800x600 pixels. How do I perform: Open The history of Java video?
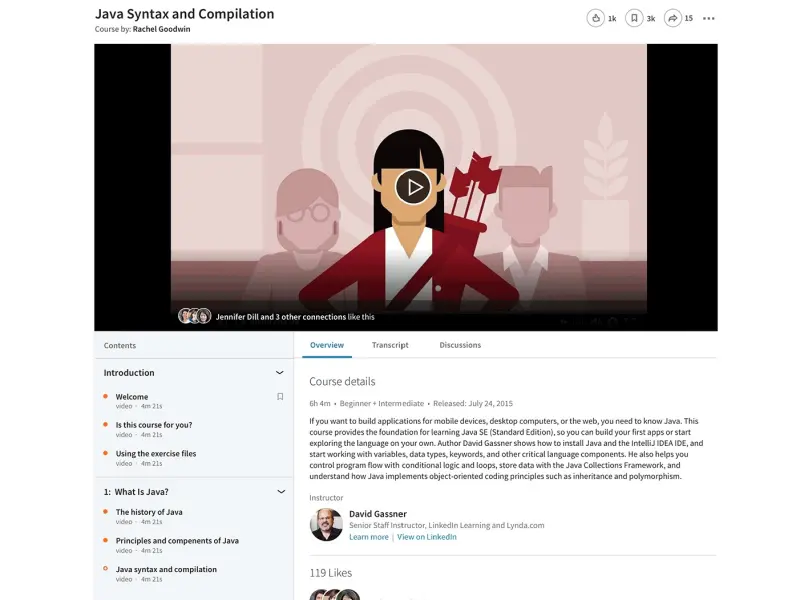149,512
